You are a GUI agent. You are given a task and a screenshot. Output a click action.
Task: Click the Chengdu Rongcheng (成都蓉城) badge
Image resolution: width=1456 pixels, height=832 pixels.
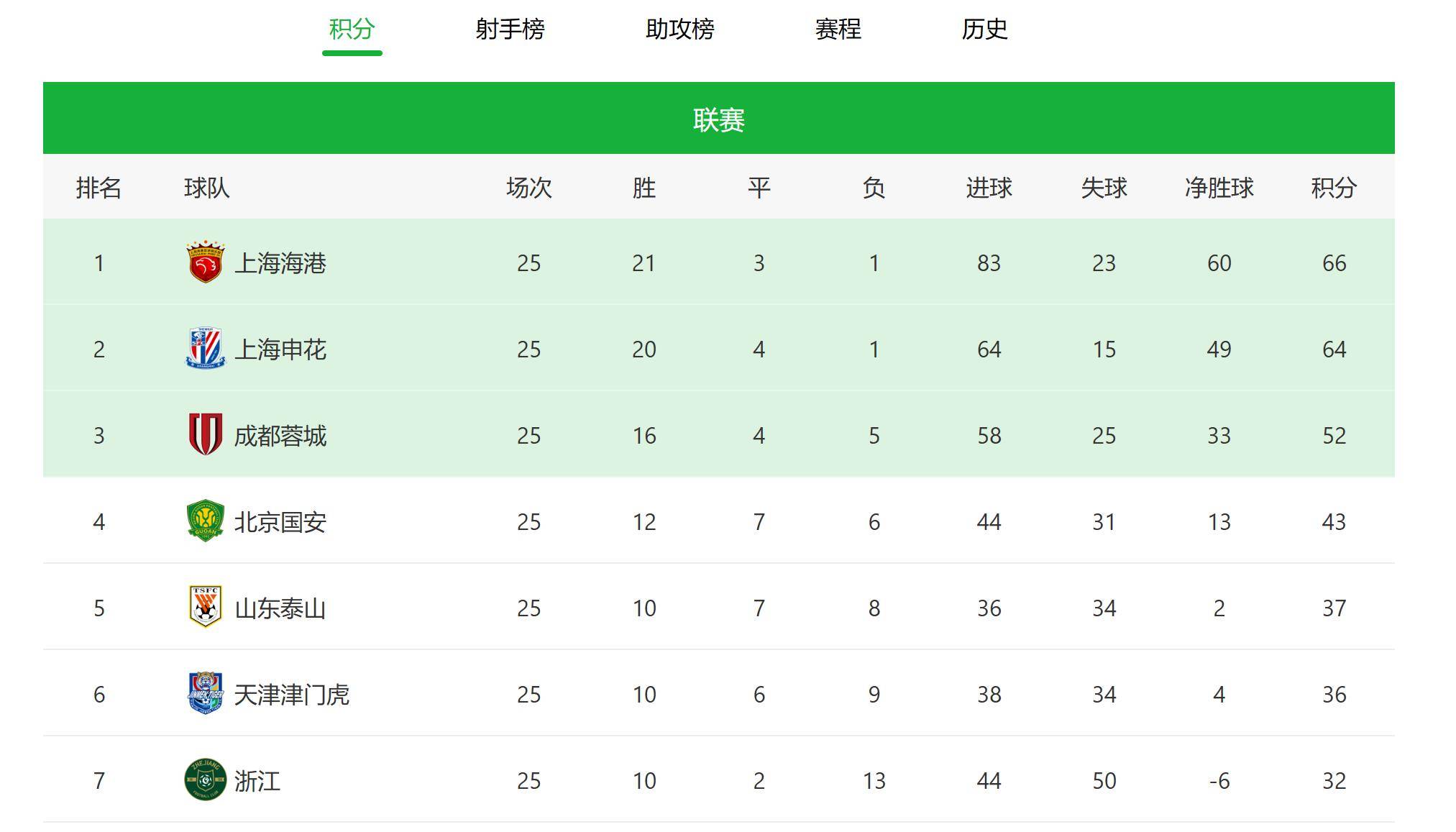click(205, 434)
